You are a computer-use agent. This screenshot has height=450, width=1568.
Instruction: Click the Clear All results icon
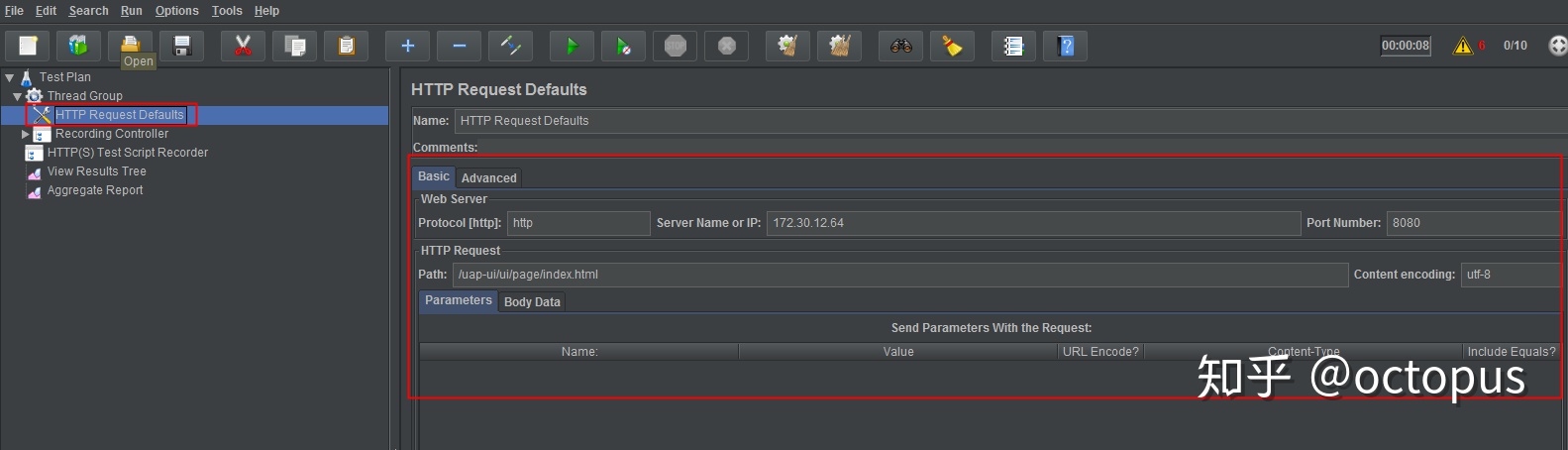click(839, 46)
